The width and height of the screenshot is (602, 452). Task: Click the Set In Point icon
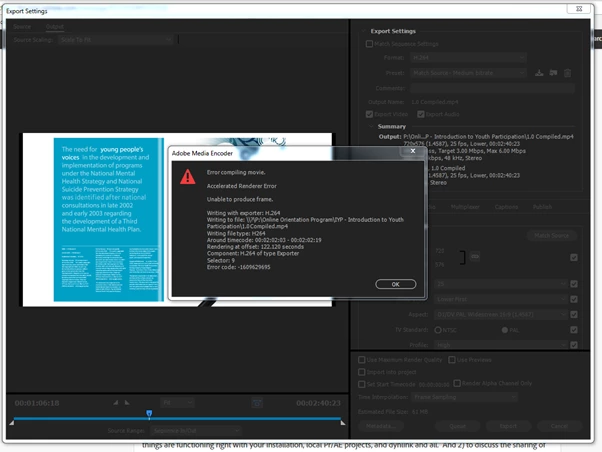click(116, 402)
